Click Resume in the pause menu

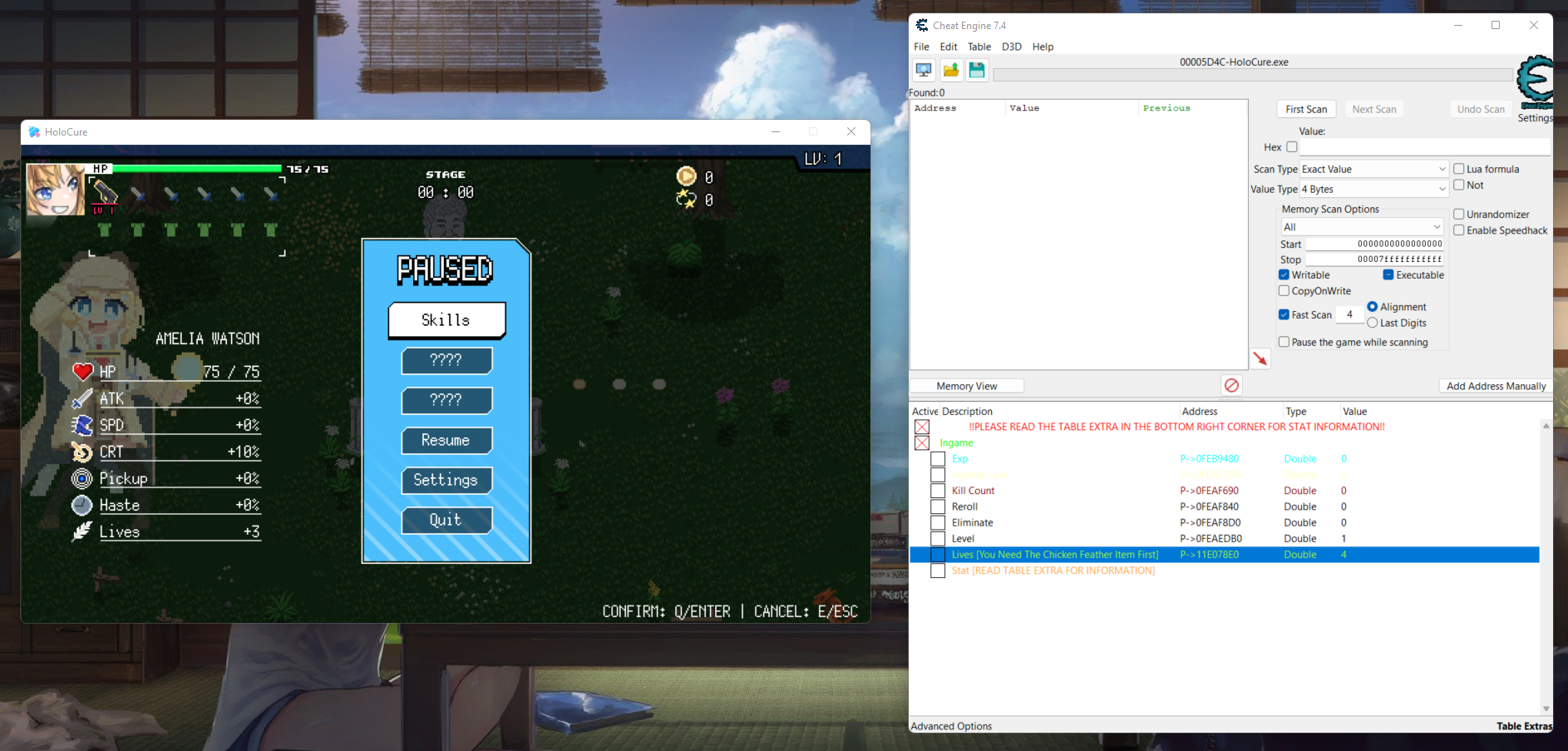point(446,440)
